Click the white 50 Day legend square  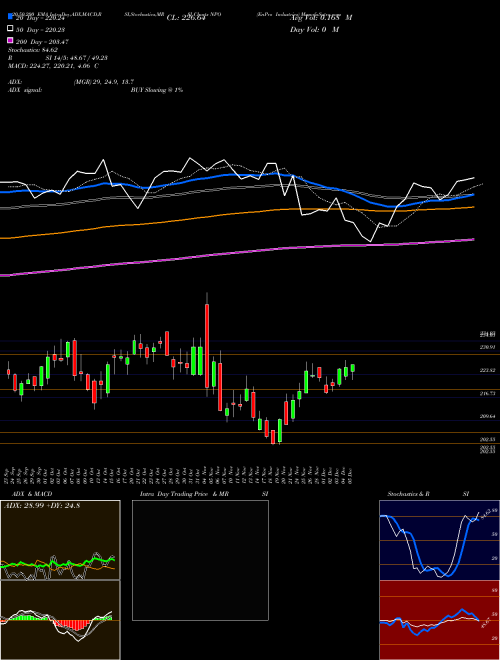click(x=11, y=29)
